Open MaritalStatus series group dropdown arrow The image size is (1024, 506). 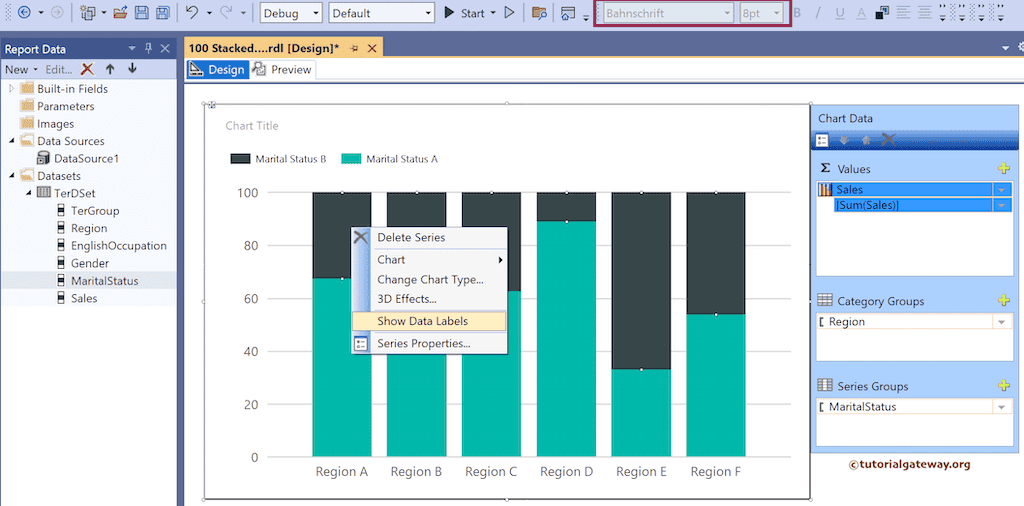1000,407
